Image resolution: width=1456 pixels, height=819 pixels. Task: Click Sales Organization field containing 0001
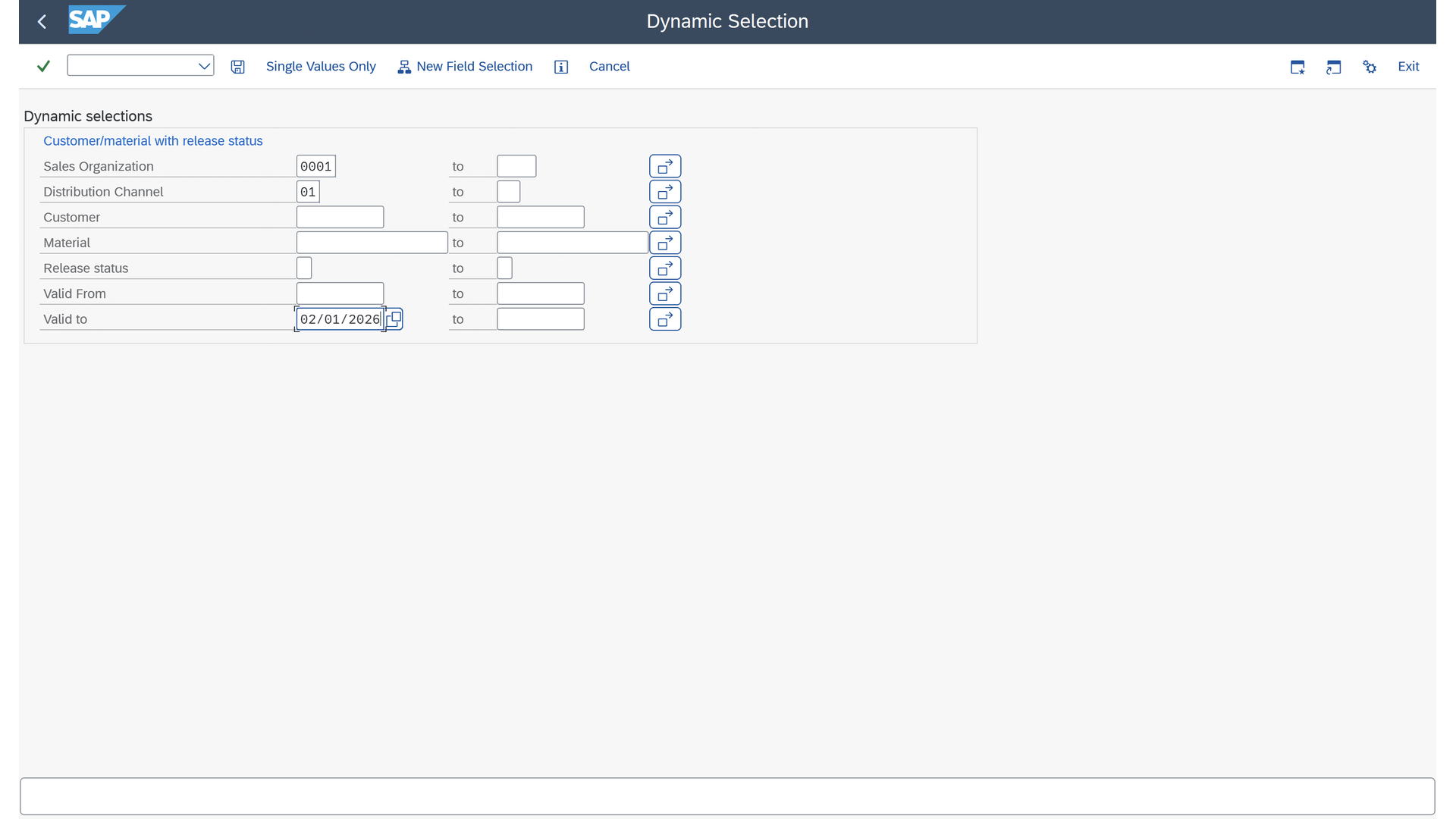click(x=316, y=166)
